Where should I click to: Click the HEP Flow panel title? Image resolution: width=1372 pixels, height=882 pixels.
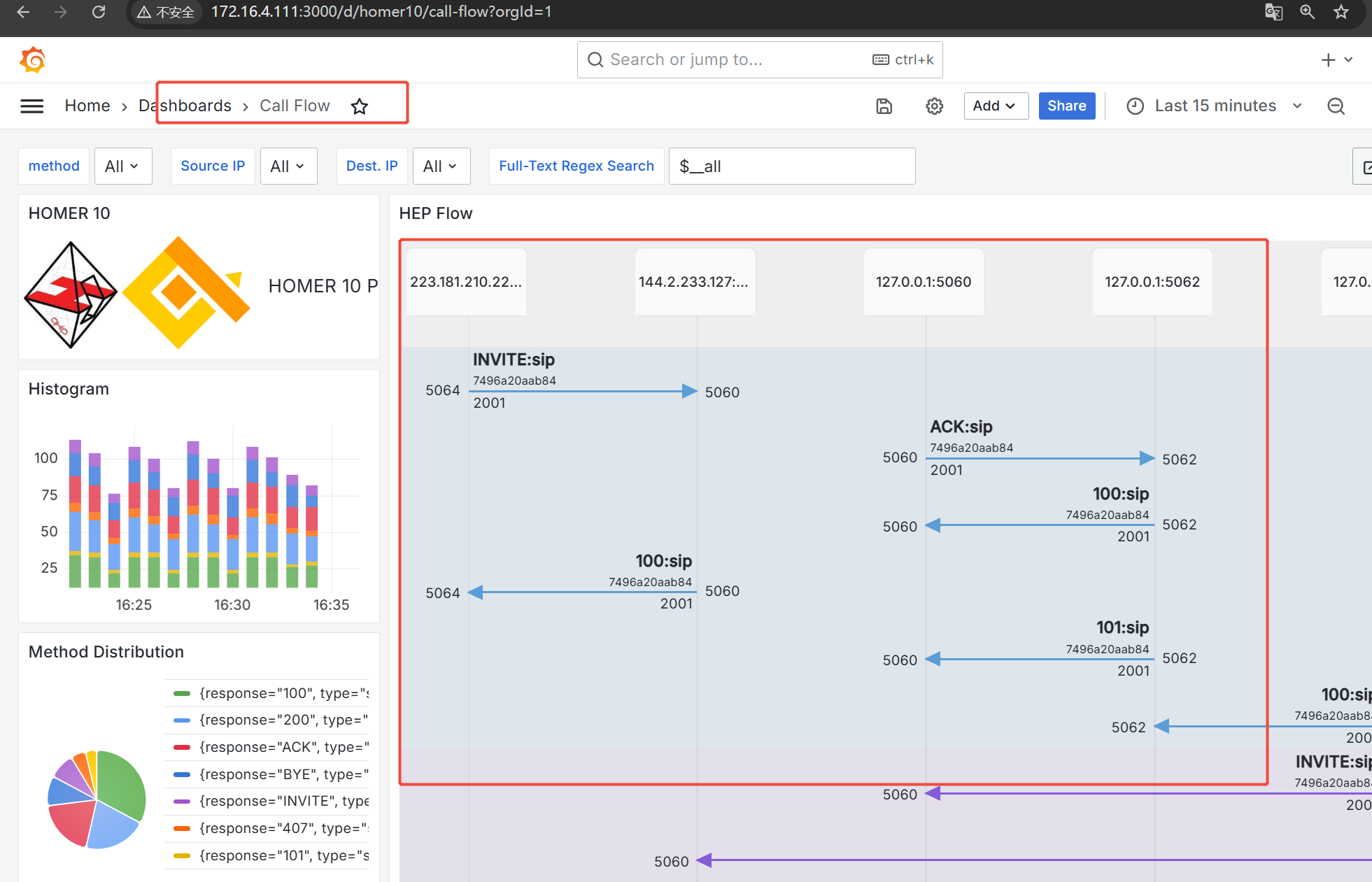coord(436,213)
